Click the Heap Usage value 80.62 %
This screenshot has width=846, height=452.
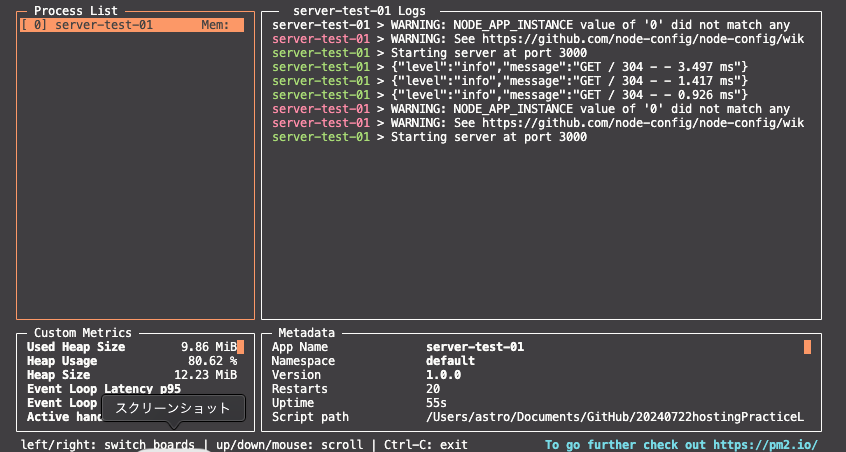coord(213,361)
